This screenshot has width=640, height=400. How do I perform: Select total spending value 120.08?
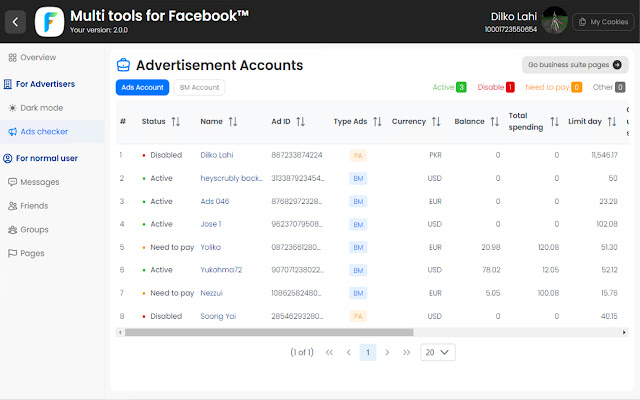click(x=549, y=247)
